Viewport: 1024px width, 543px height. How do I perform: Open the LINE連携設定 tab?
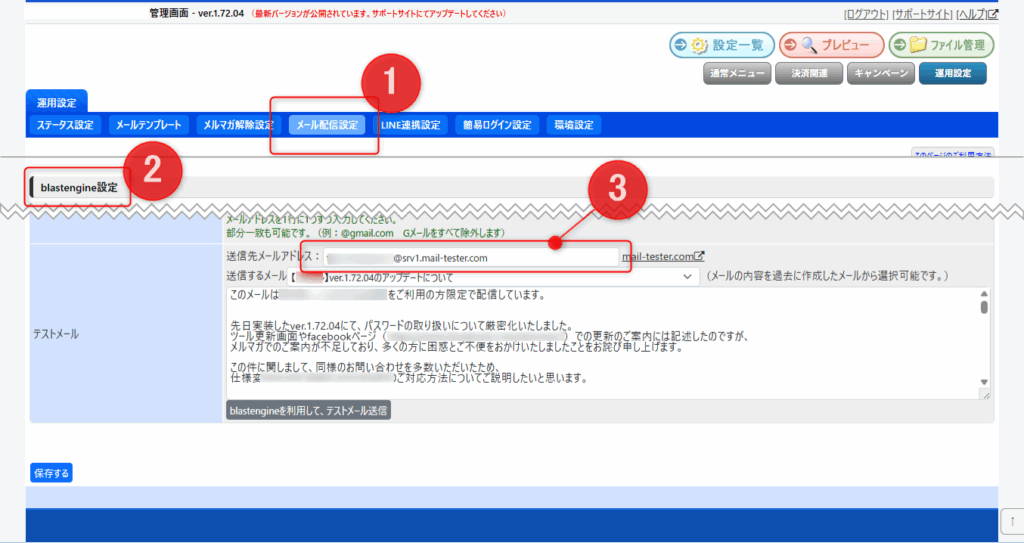tap(410, 125)
